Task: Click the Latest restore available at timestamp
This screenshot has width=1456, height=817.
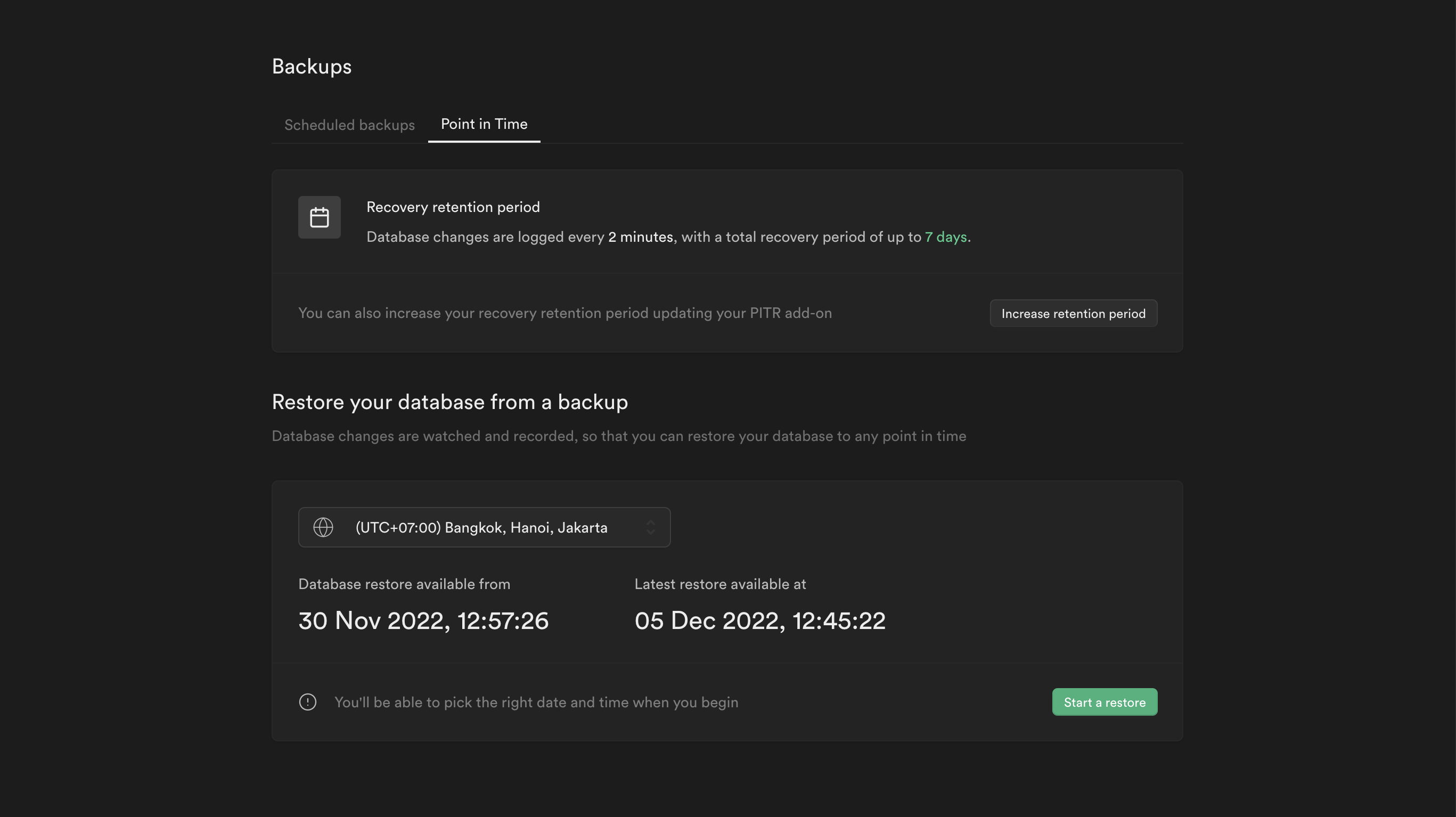Action: click(759, 620)
